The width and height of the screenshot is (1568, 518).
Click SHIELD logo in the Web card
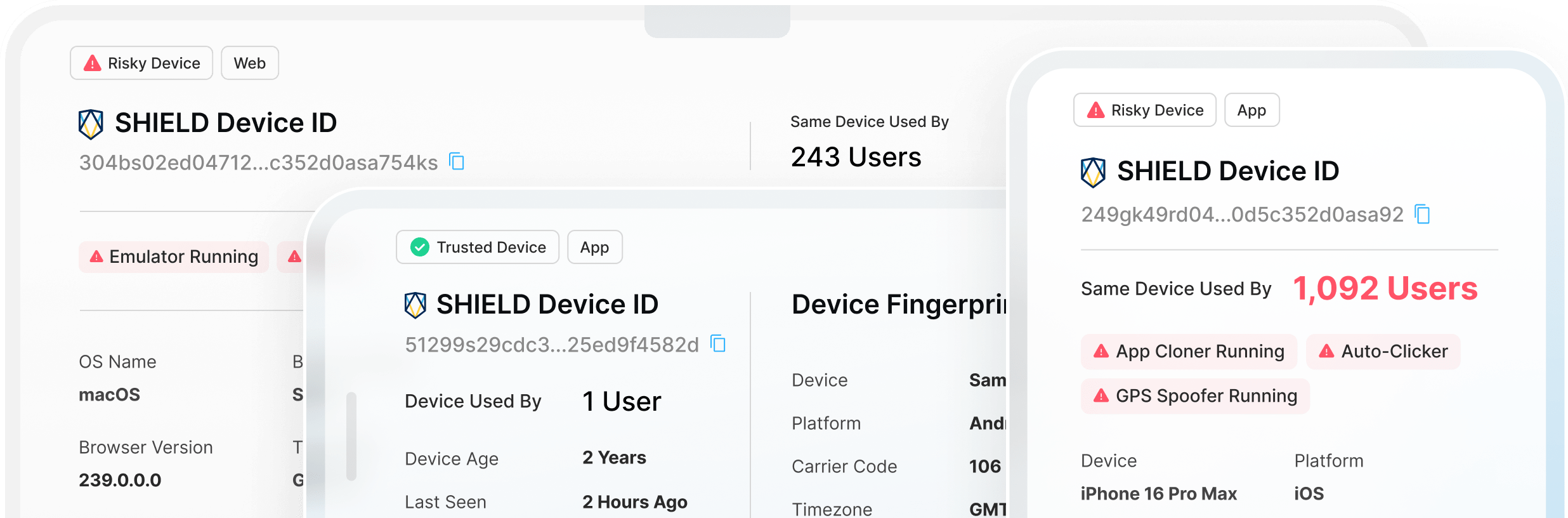coord(91,124)
